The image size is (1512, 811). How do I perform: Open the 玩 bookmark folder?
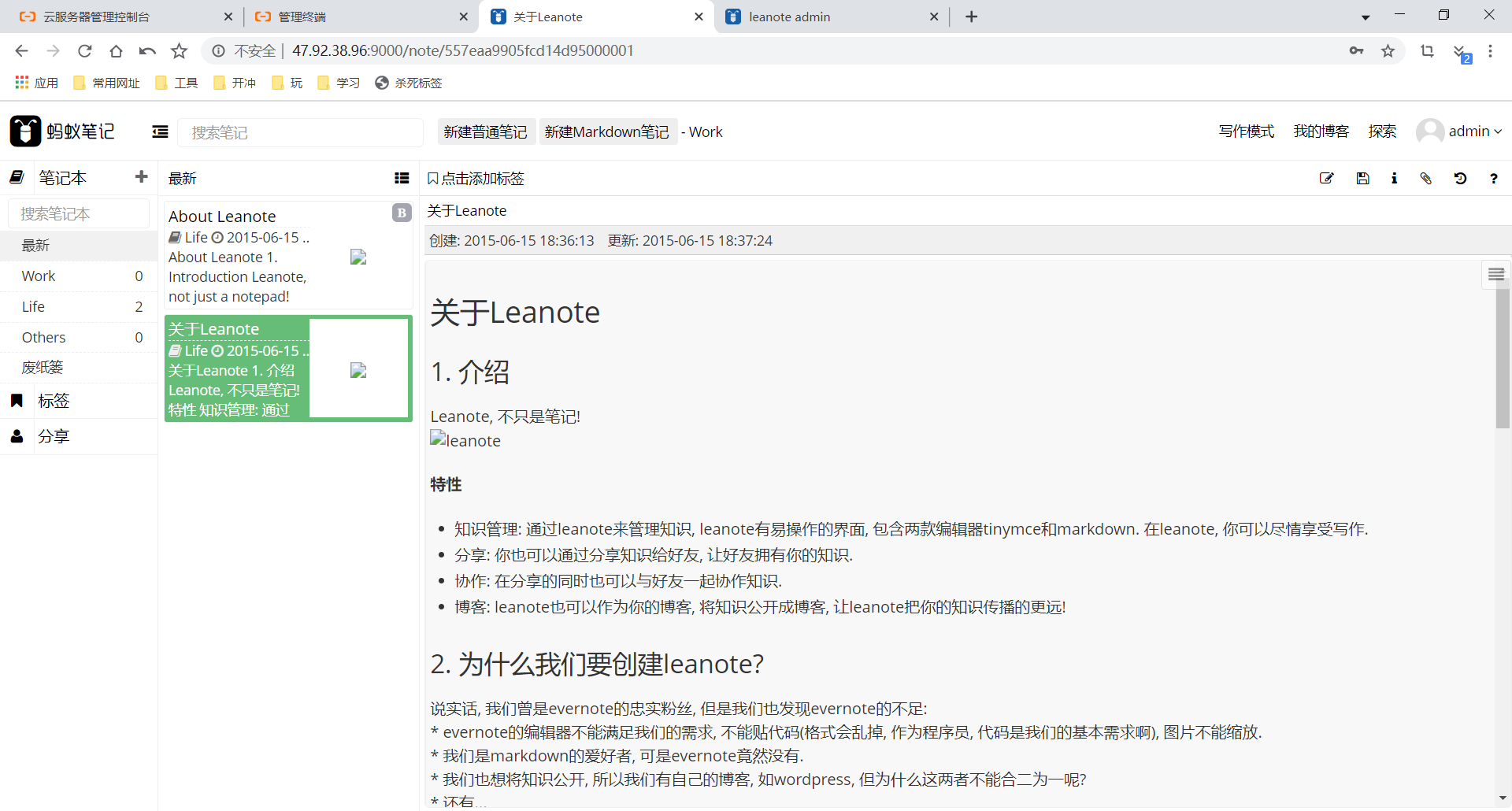tap(287, 83)
